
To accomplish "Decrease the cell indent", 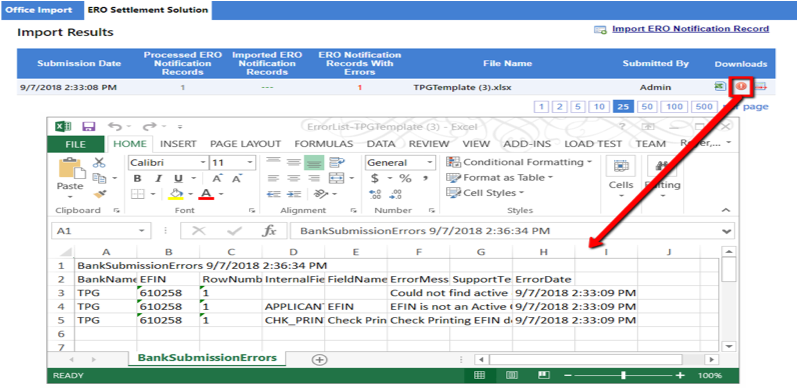I will pos(274,194).
